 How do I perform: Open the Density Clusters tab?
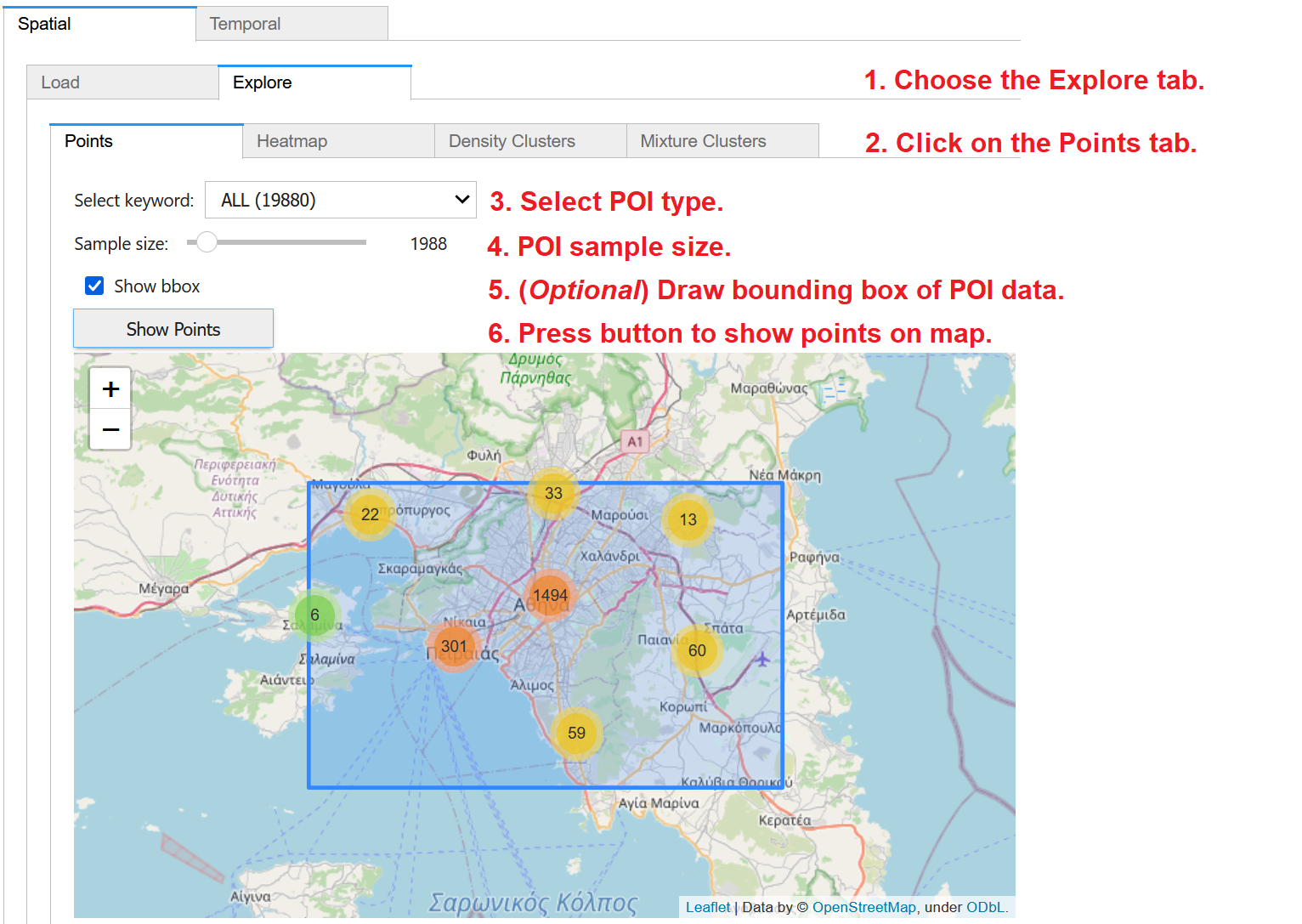530,141
